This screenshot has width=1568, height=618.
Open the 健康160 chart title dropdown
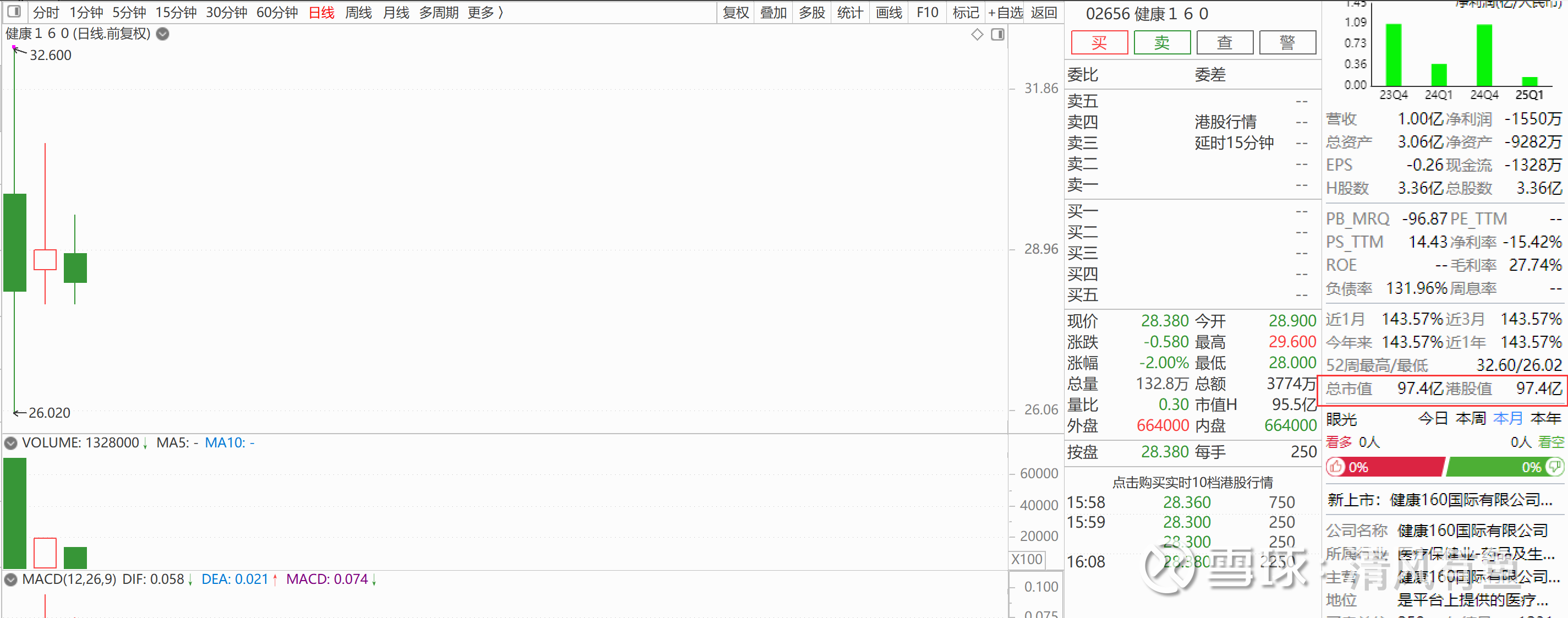pyautogui.click(x=162, y=34)
